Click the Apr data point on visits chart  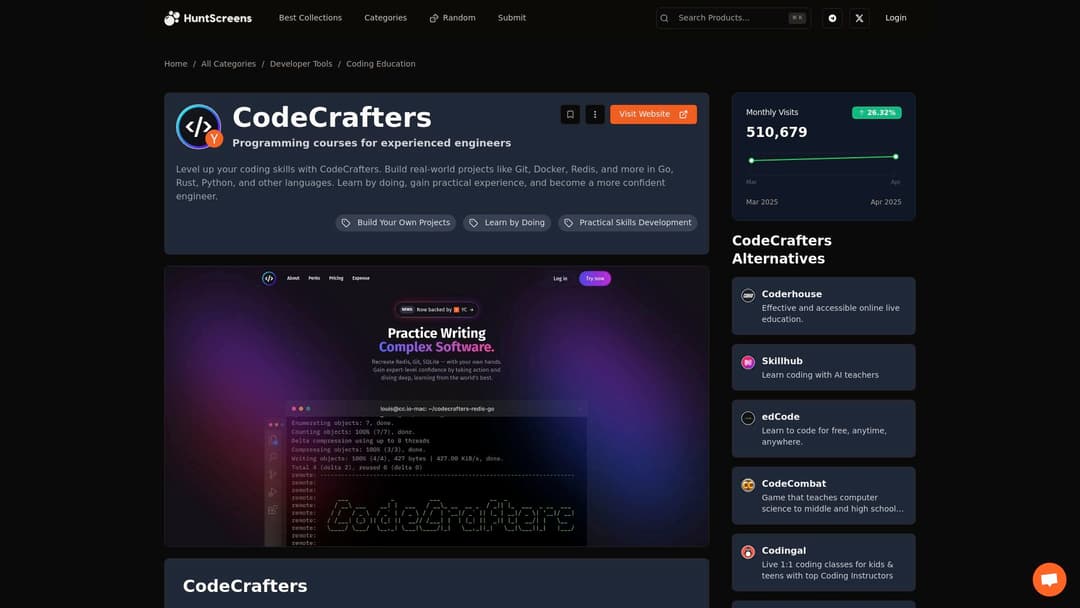click(895, 157)
